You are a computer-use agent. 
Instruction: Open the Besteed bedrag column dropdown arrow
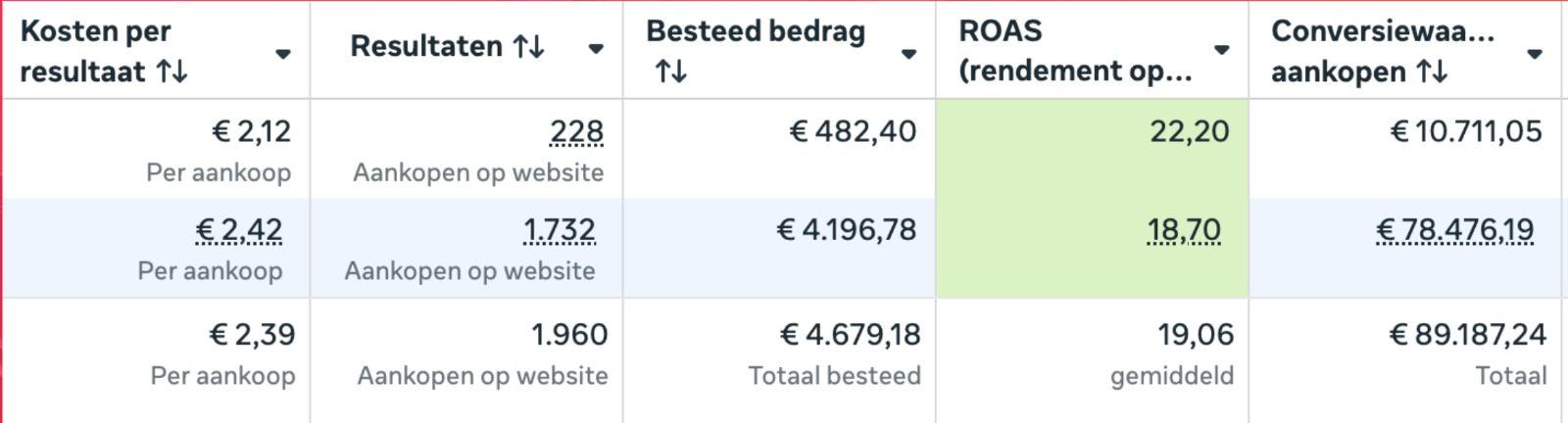coord(908,54)
